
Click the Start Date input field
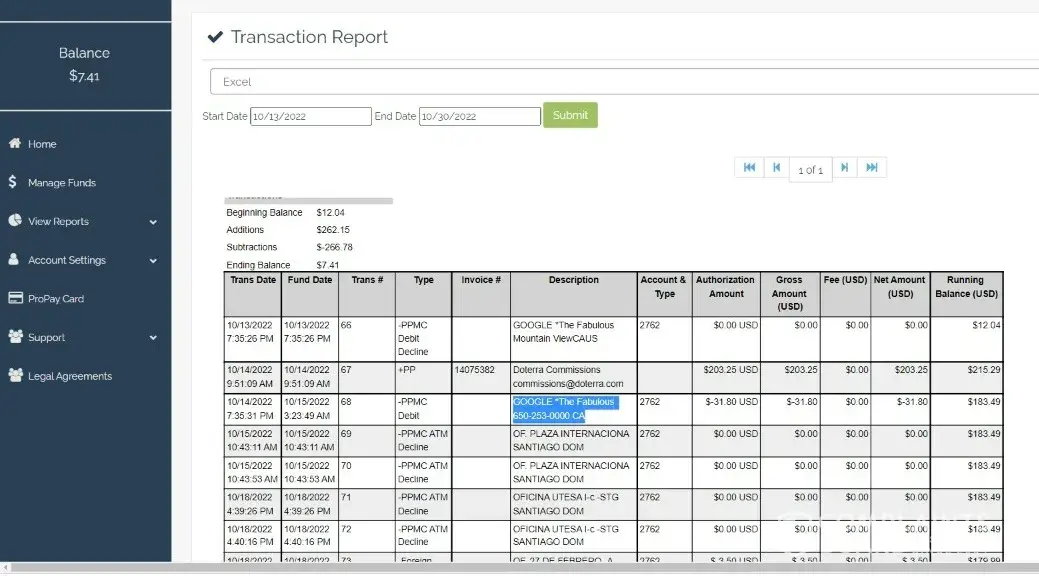point(310,116)
